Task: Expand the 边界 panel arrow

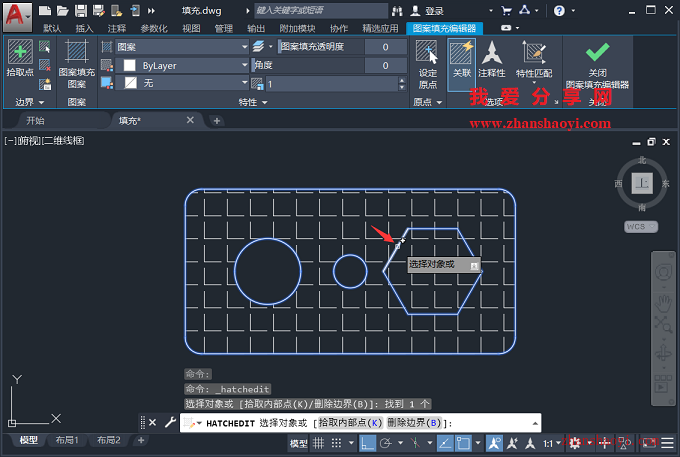Action: [x=42, y=103]
